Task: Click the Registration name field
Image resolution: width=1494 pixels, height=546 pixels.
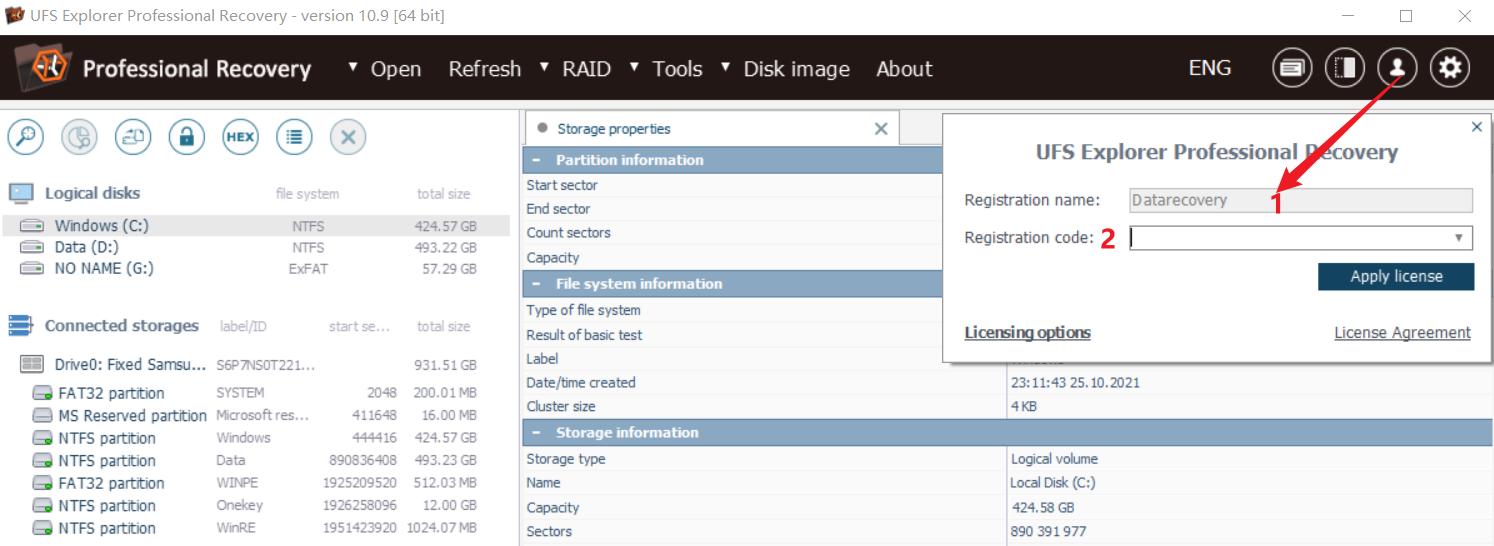Action: pos(1301,200)
